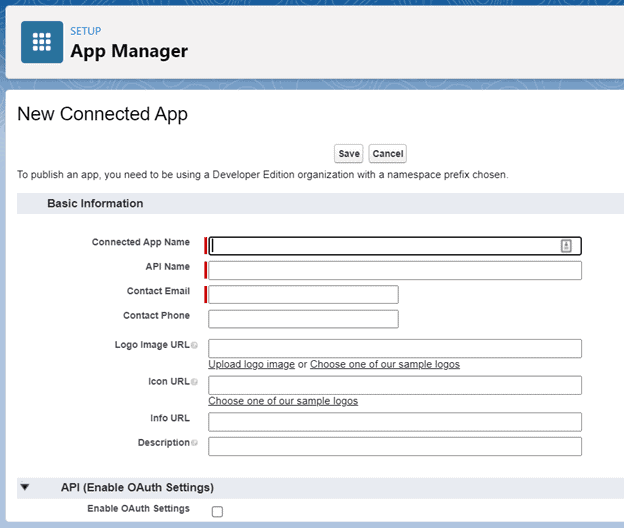Click the Basic Information section header
The image size is (624, 528).
point(95,203)
